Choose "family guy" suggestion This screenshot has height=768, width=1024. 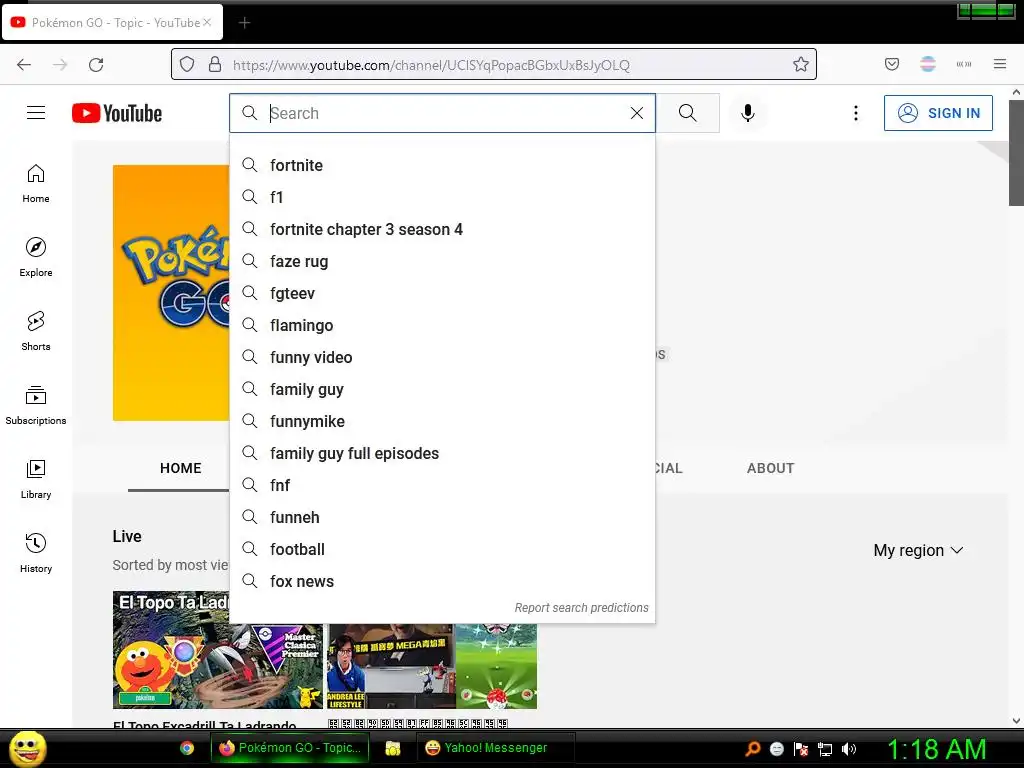click(x=442, y=389)
